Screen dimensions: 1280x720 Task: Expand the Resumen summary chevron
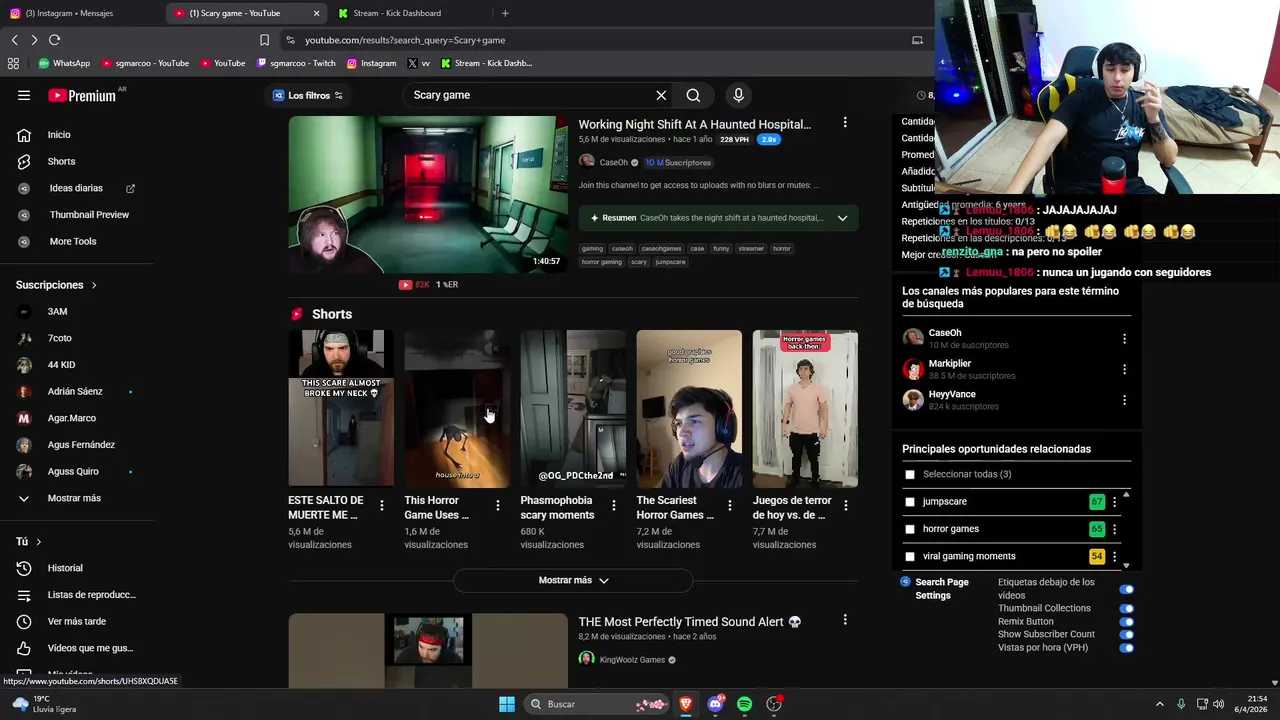point(842,218)
